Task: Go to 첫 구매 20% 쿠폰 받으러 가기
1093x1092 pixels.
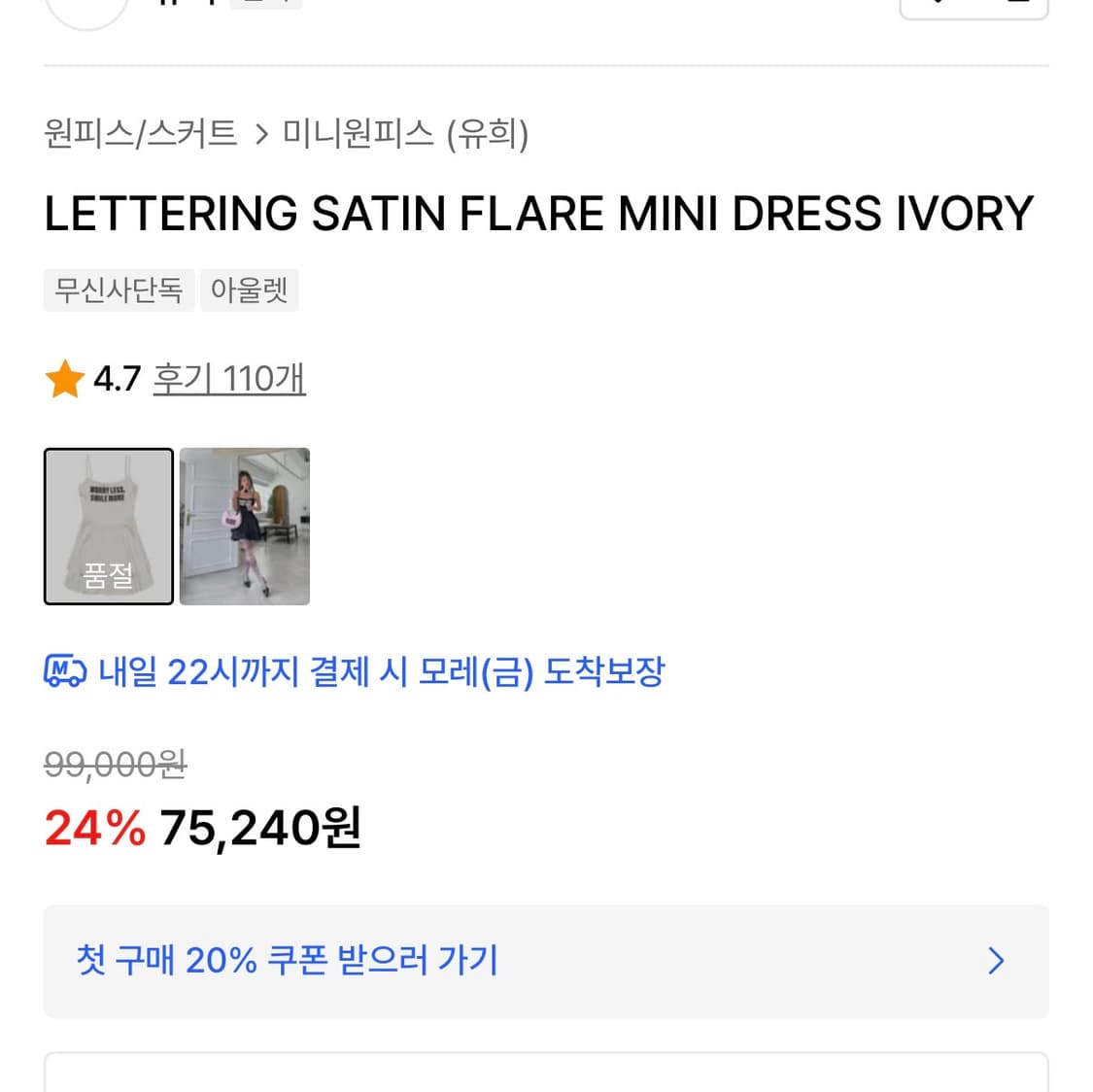Action: point(287,961)
